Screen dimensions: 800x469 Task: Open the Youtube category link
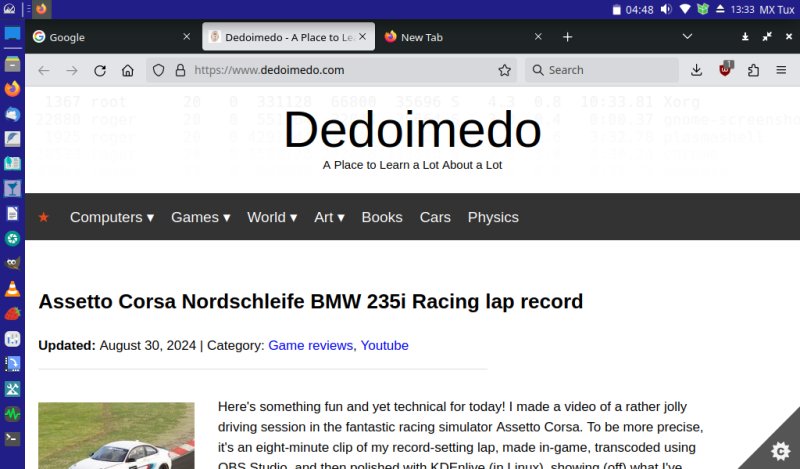(384, 345)
